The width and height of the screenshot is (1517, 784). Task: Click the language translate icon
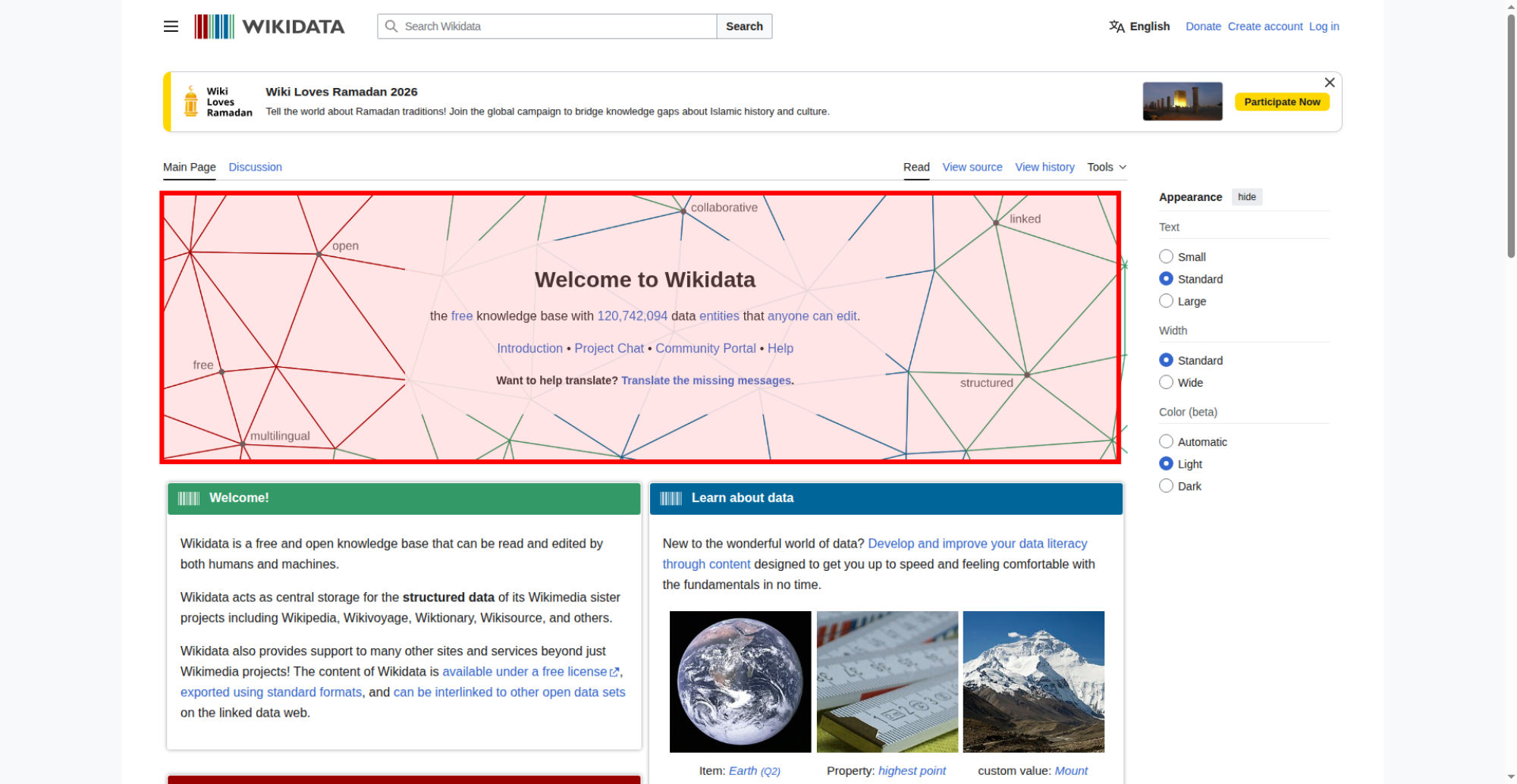click(1117, 27)
